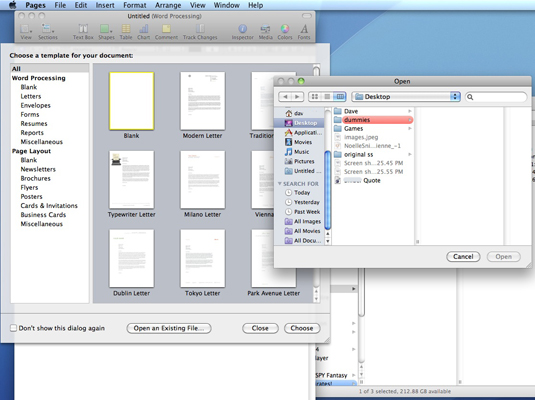Select the Blank template thumbnail
535x400 pixels.
click(x=131, y=101)
